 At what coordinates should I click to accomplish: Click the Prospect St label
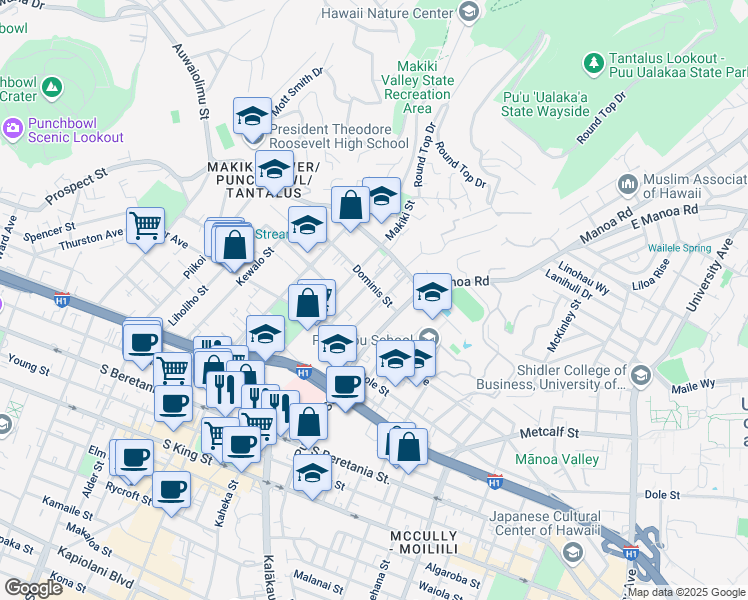click(76, 186)
